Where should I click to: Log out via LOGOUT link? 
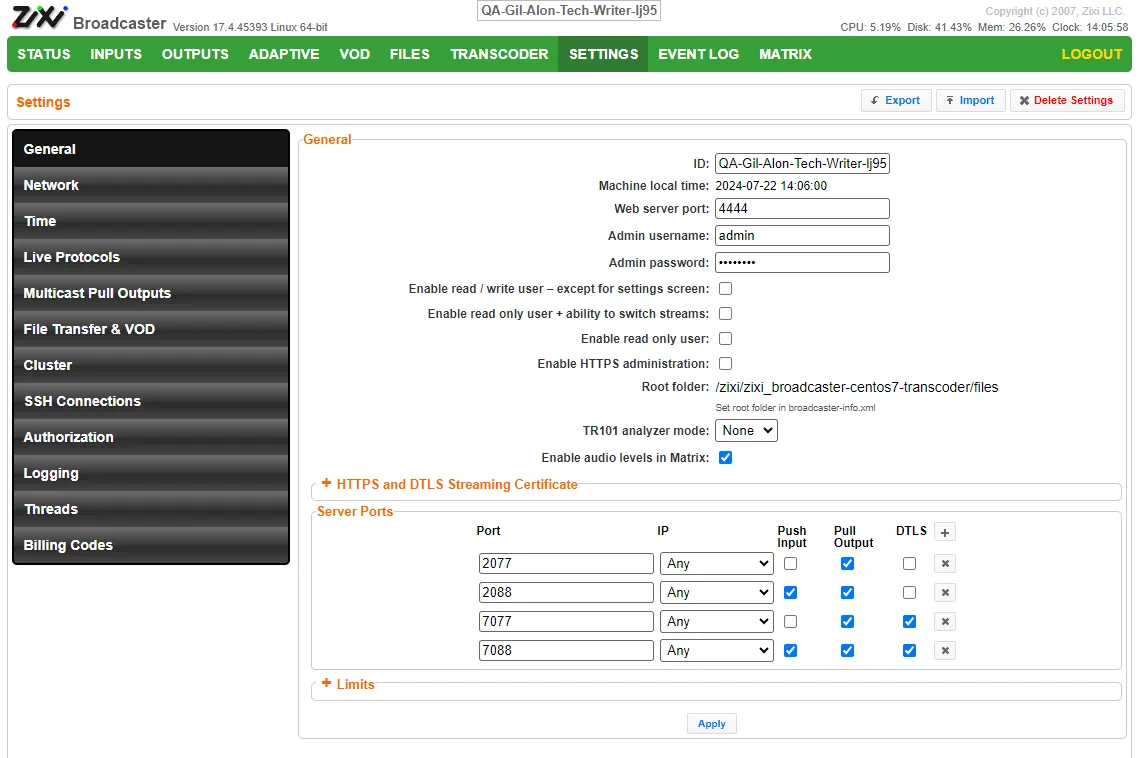pyautogui.click(x=1091, y=54)
